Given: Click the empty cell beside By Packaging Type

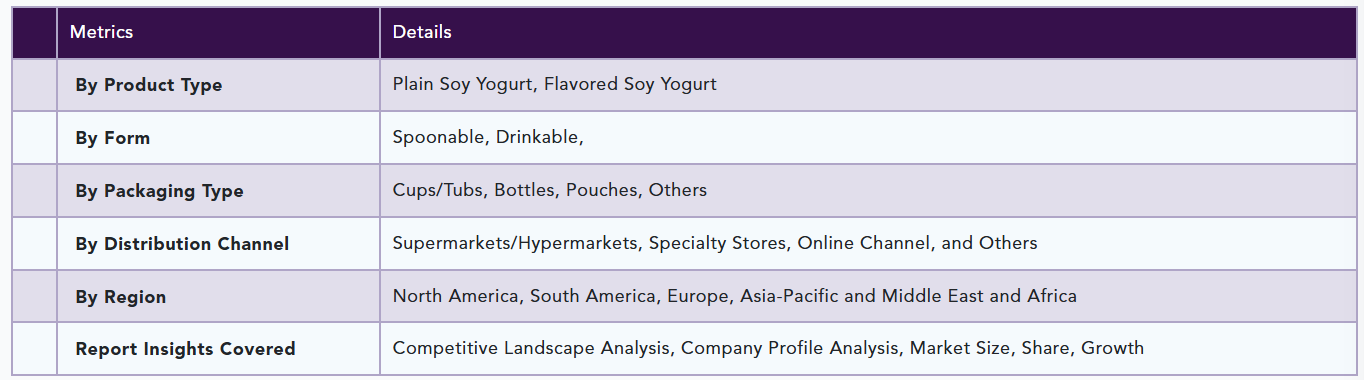Looking at the screenshot, I should tap(35, 191).
